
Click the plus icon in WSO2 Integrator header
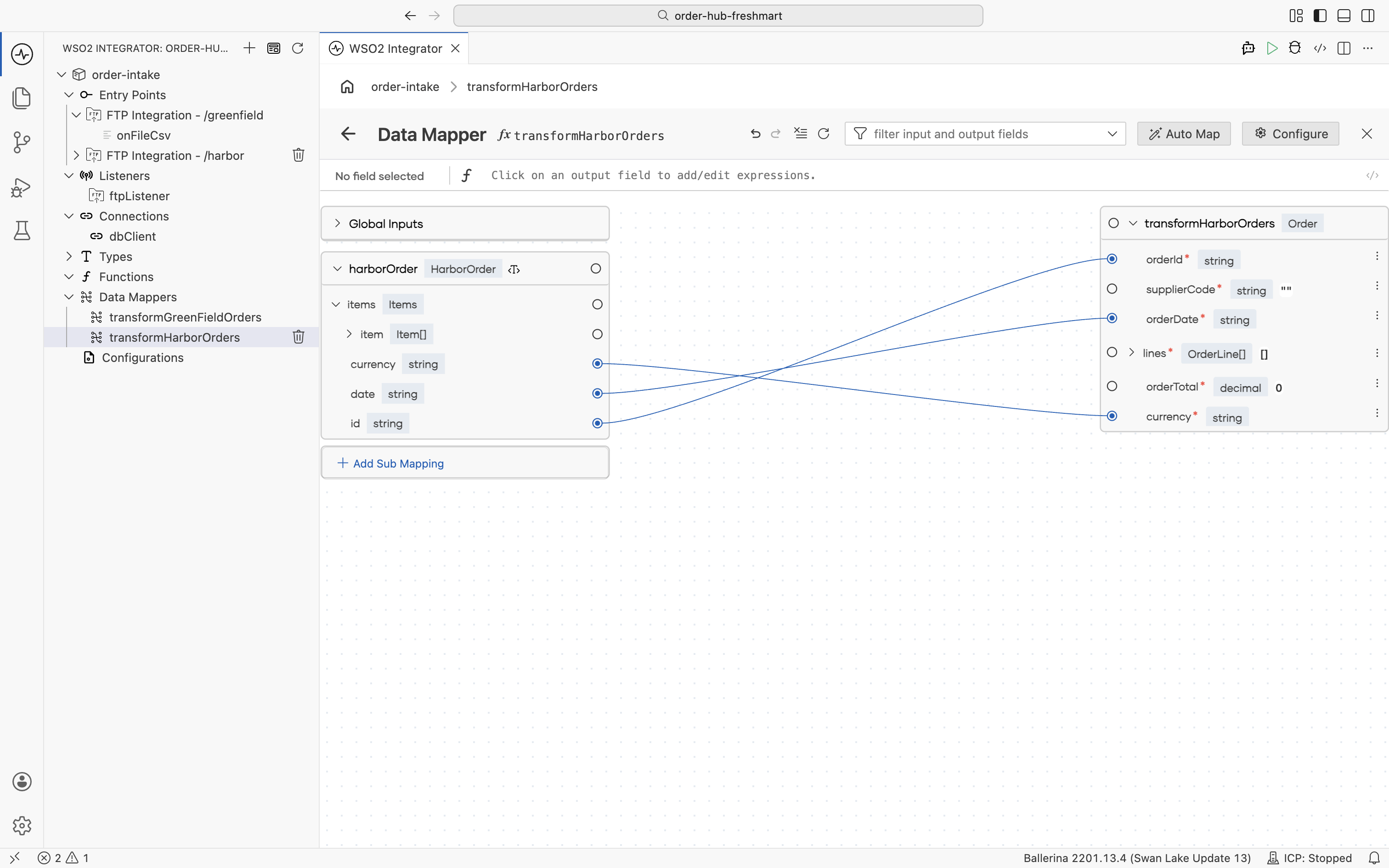pos(249,48)
